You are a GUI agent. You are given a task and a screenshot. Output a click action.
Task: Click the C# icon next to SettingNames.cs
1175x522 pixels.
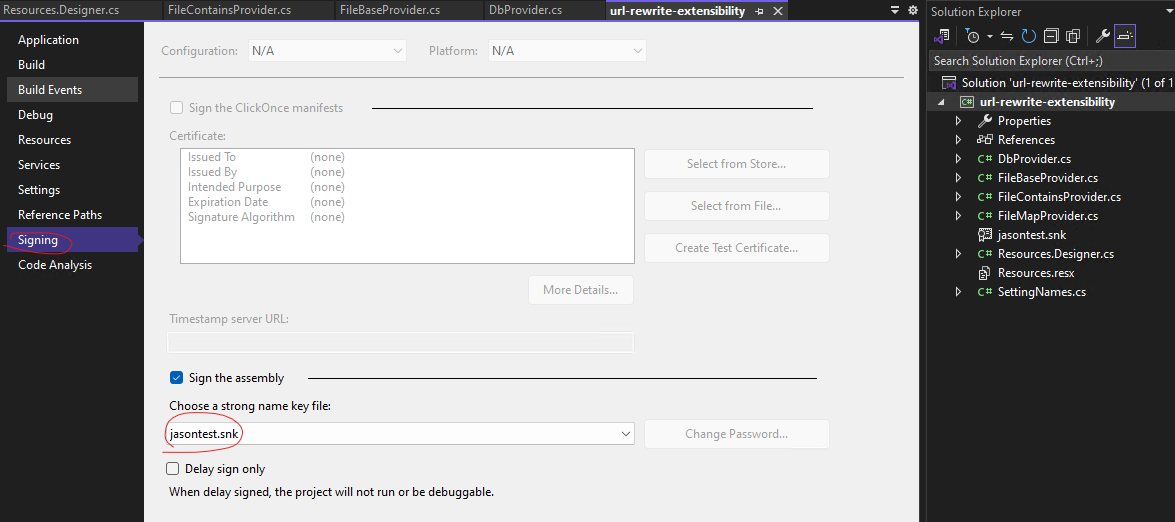coord(985,292)
